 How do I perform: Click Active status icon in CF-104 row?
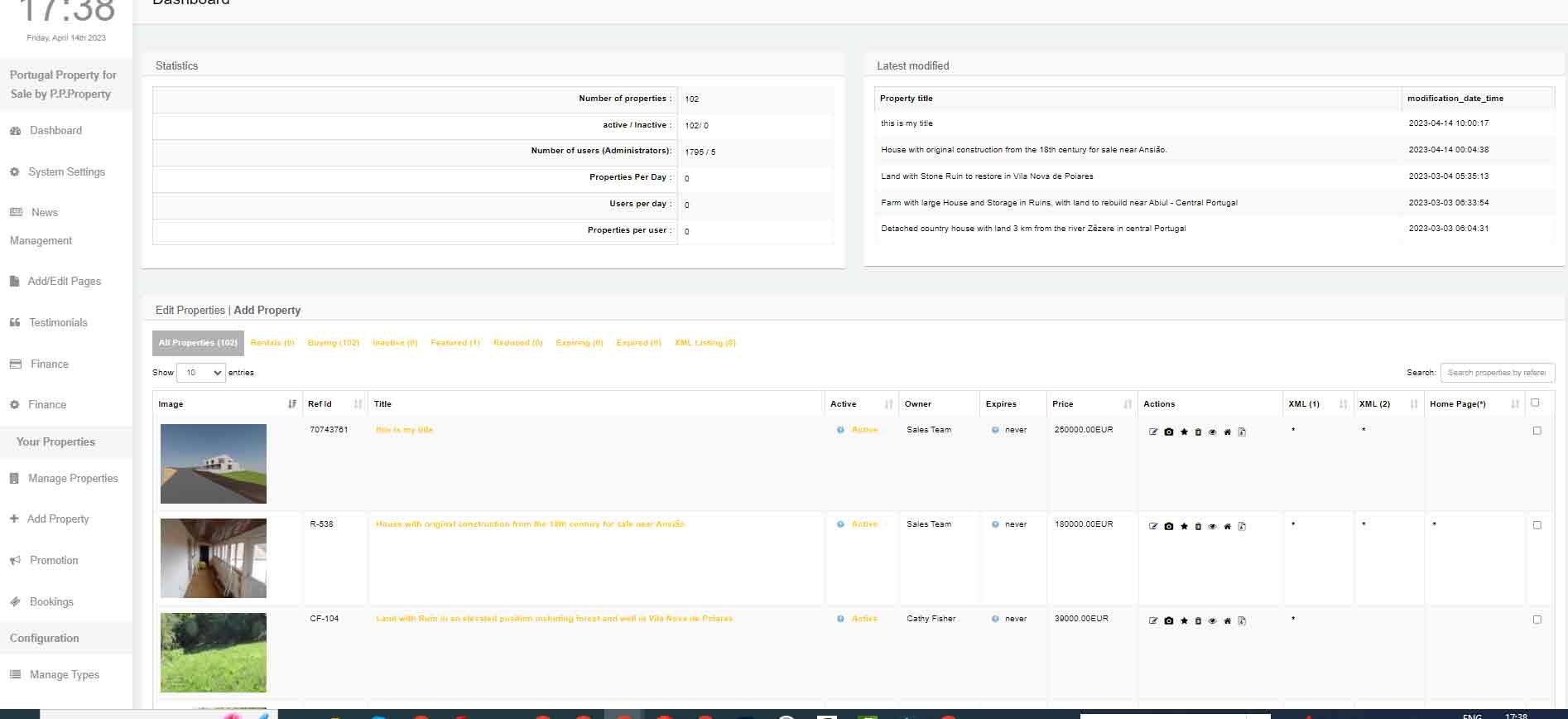click(840, 619)
